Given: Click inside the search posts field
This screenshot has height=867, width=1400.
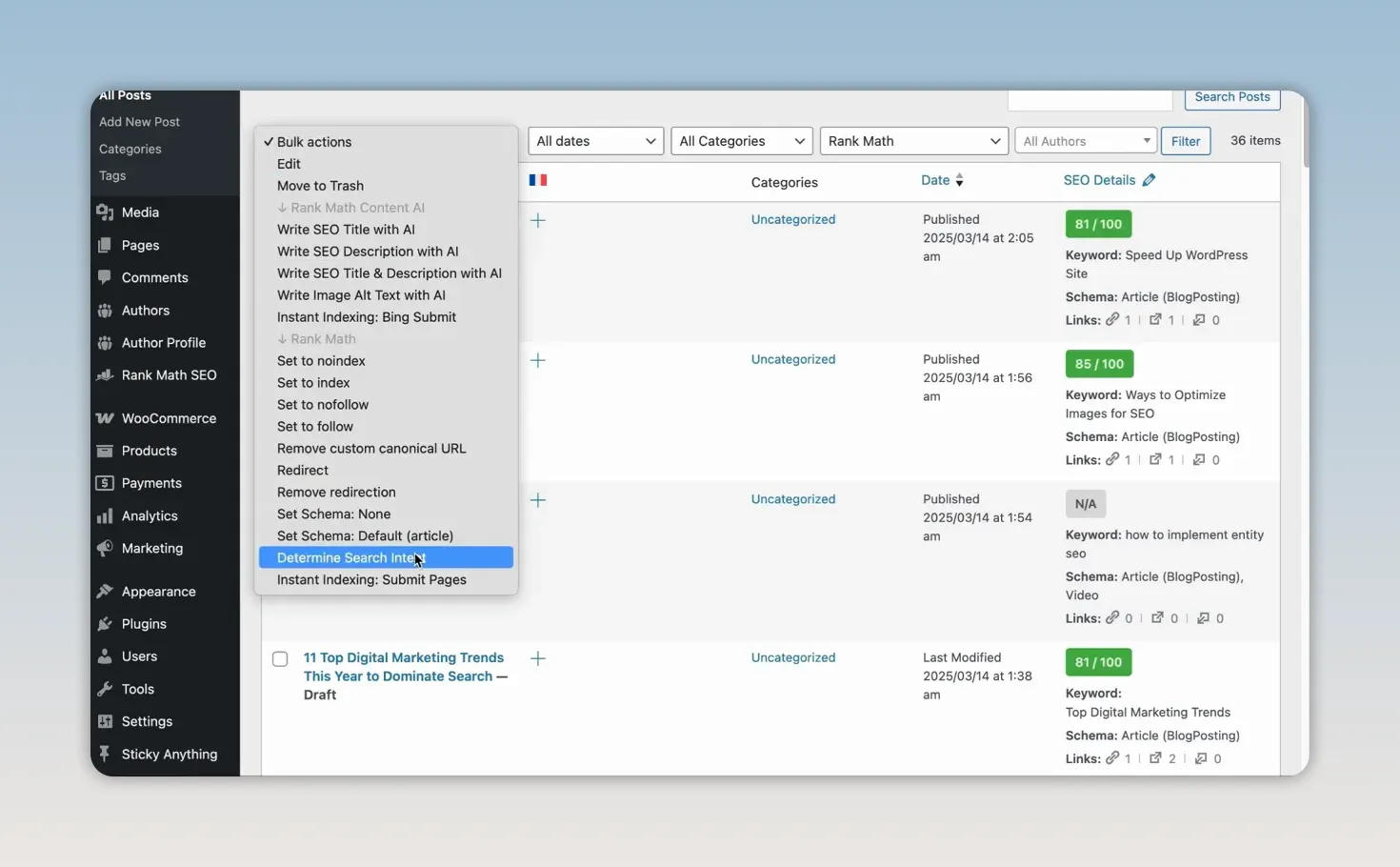Looking at the screenshot, I should click(1090, 98).
